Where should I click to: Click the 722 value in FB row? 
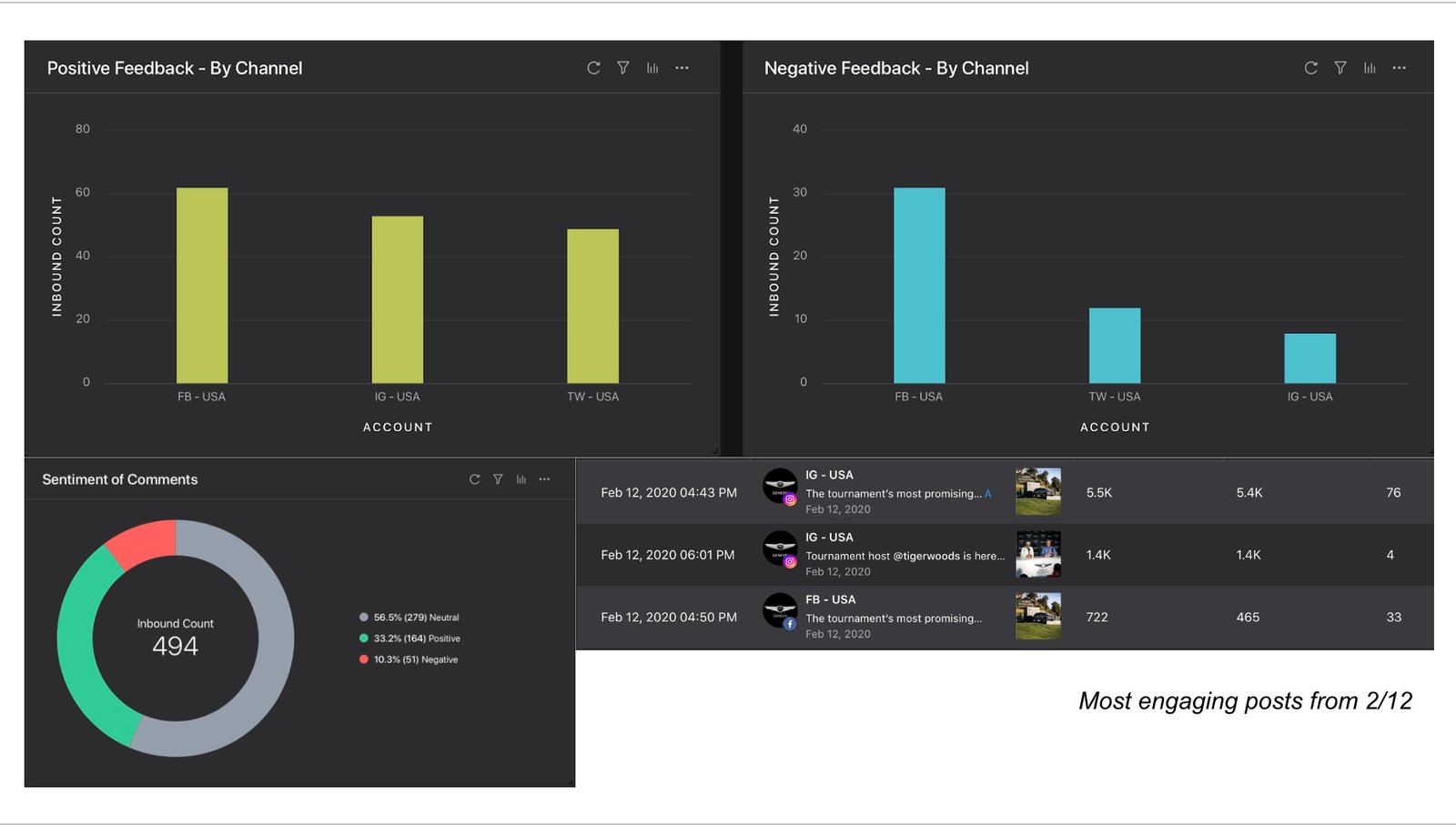1097,618
